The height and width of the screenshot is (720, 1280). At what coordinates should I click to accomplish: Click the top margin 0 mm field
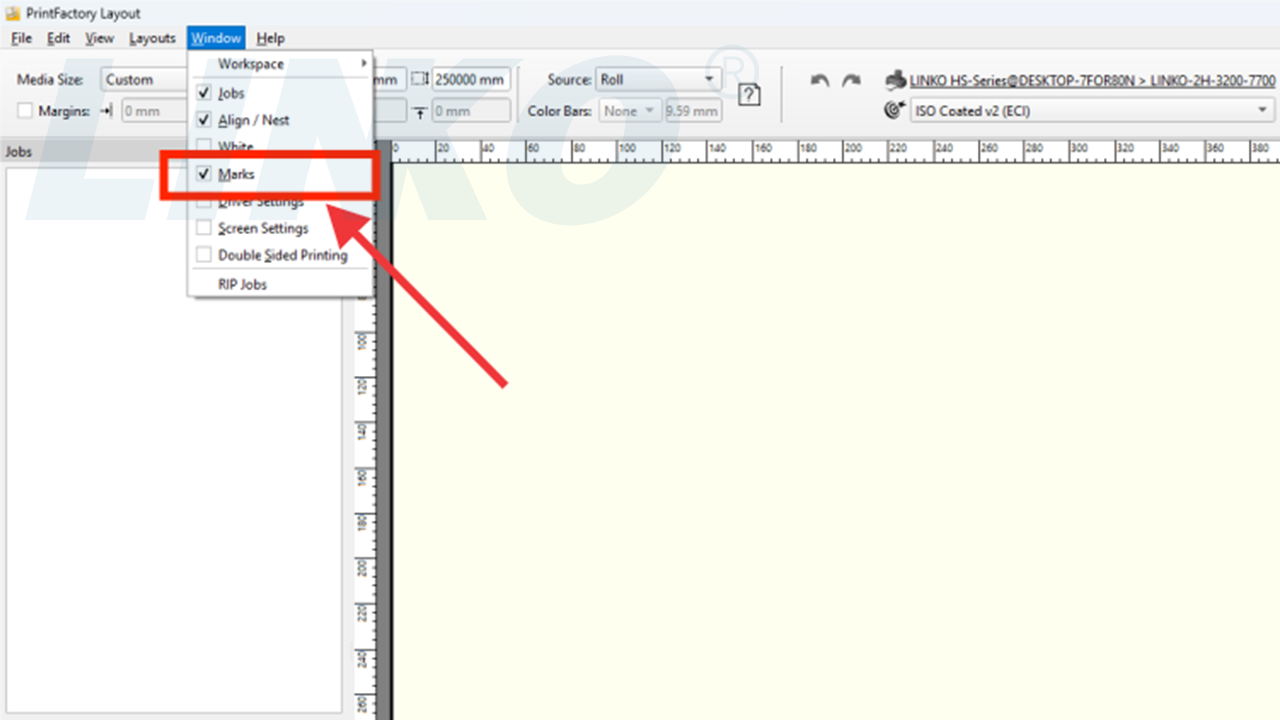[471, 111]
